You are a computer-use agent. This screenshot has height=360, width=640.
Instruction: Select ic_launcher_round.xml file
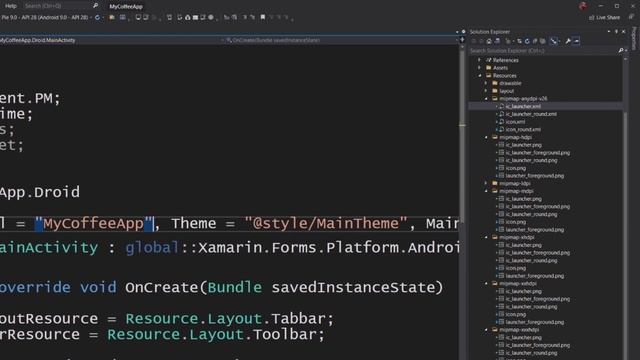point(531,114)
